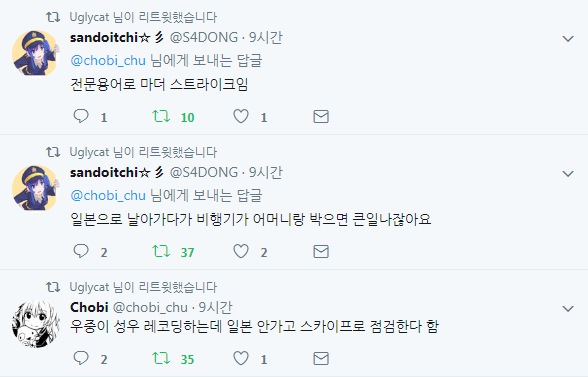Viewport: 588px width, 377px height.
Task: Send Chobi's tweet via envelope icon
Action: click(x=321, y=359)
